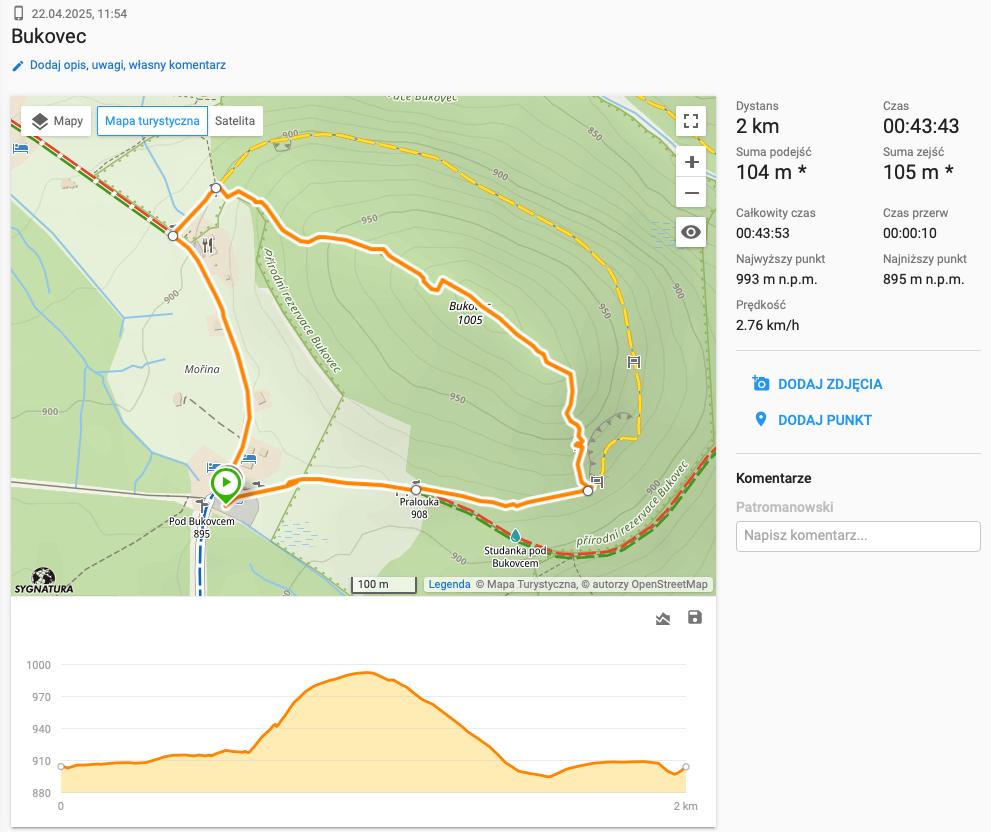The image size is (991, 832).
Task: Zoom in the map with plus button
Action: tap(690, 162)
